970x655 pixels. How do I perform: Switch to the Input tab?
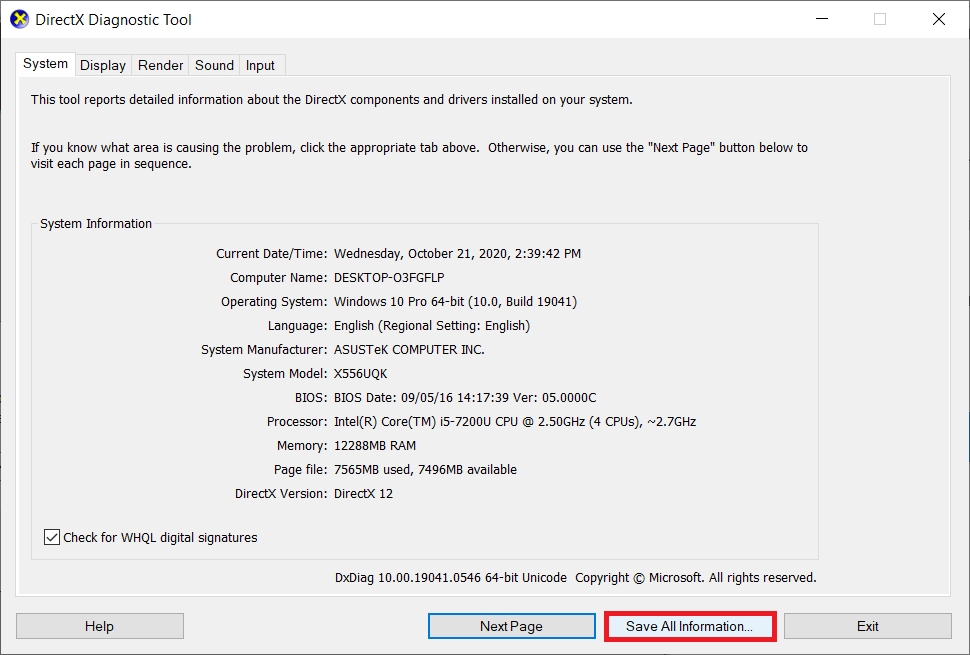(260, 65)
